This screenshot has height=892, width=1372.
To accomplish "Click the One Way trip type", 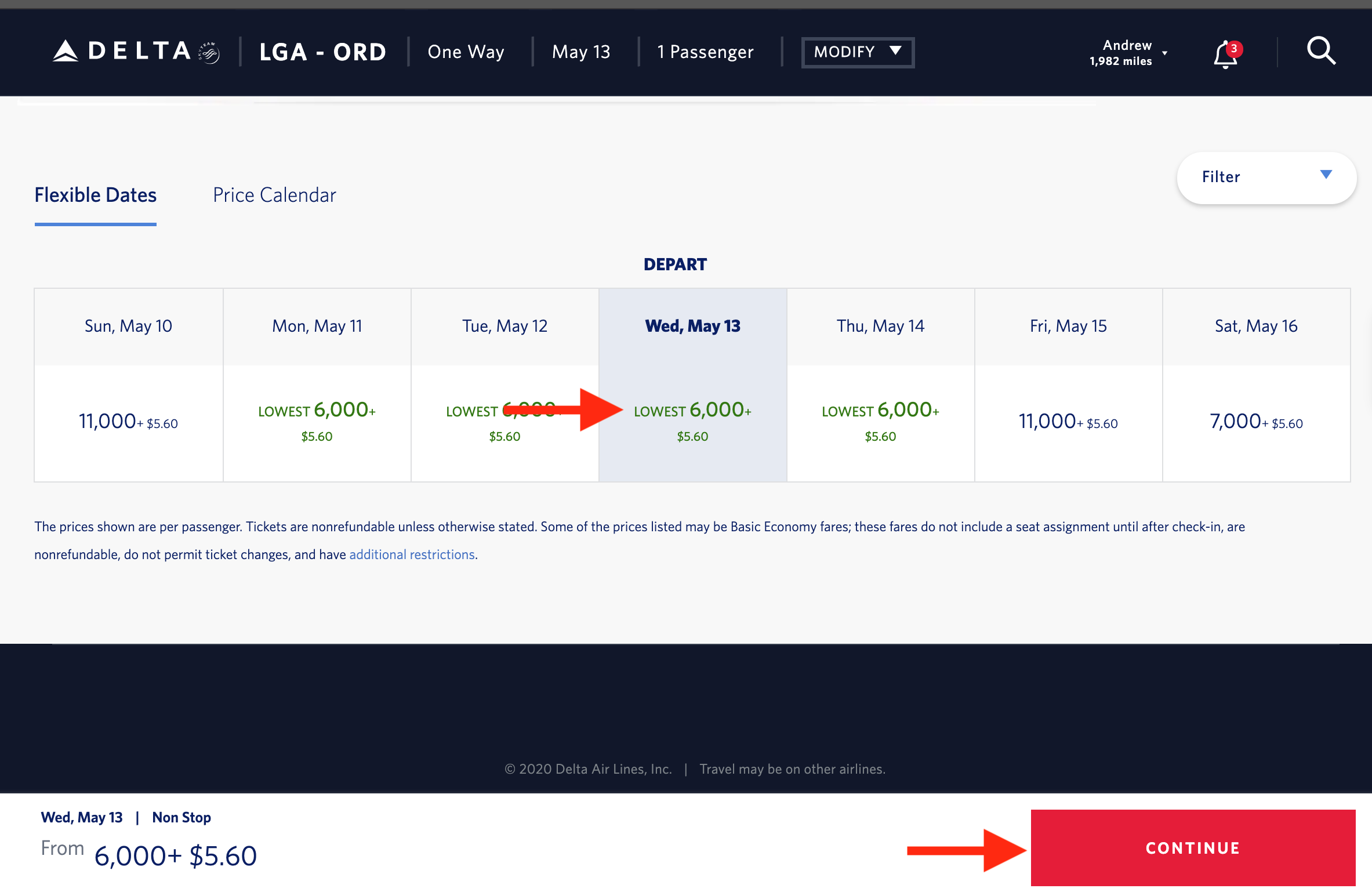I will pos(466,52).
